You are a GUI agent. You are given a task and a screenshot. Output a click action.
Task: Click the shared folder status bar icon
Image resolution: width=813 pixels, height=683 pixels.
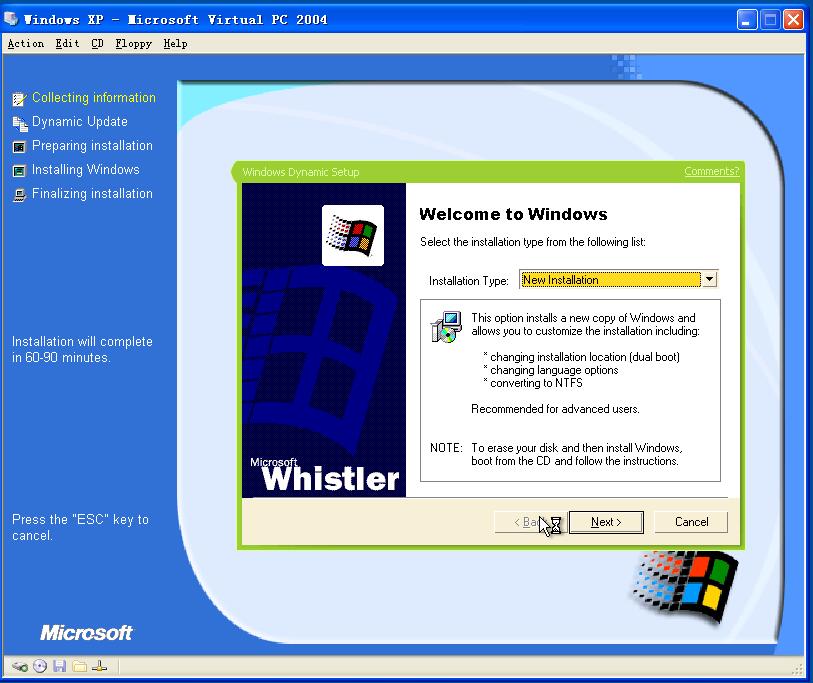pos(80,666)
